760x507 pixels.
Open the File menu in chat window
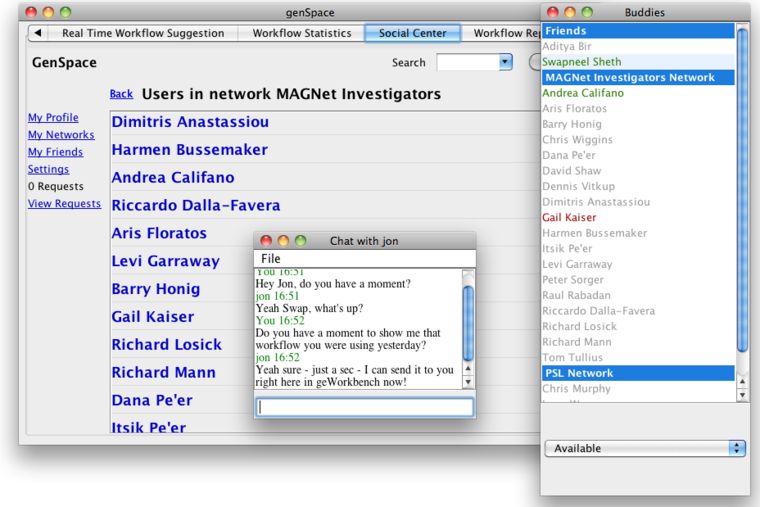click(270, 259)
